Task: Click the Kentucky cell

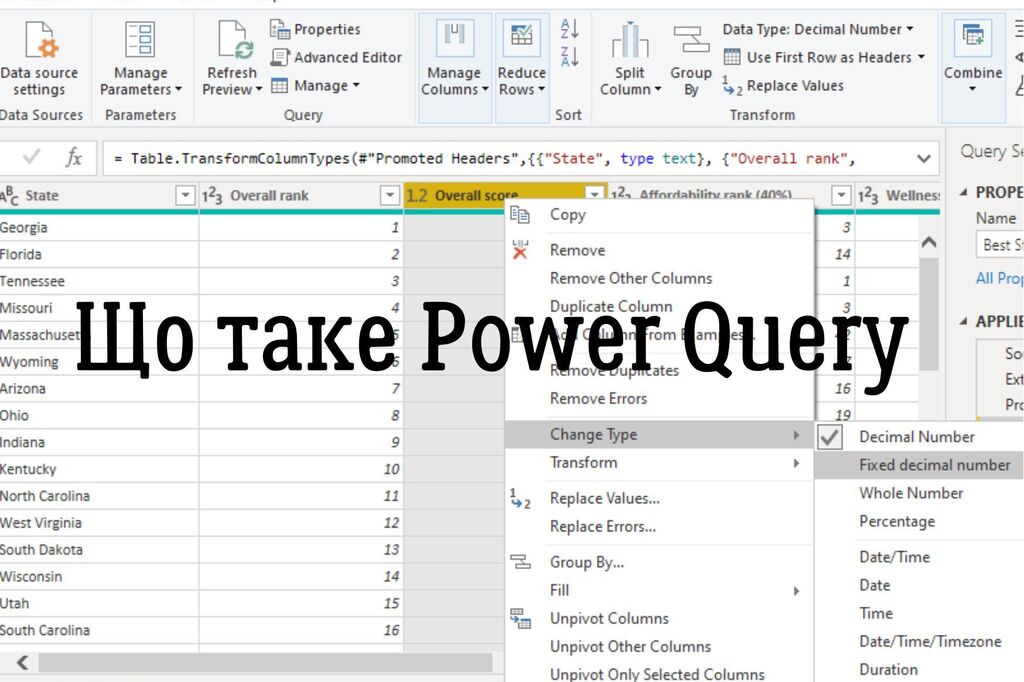Action: point(99,469)
